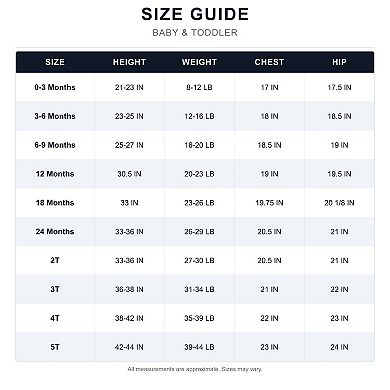
Task: Click the 0-3 Months size row label
Action: tap(55, 87)
